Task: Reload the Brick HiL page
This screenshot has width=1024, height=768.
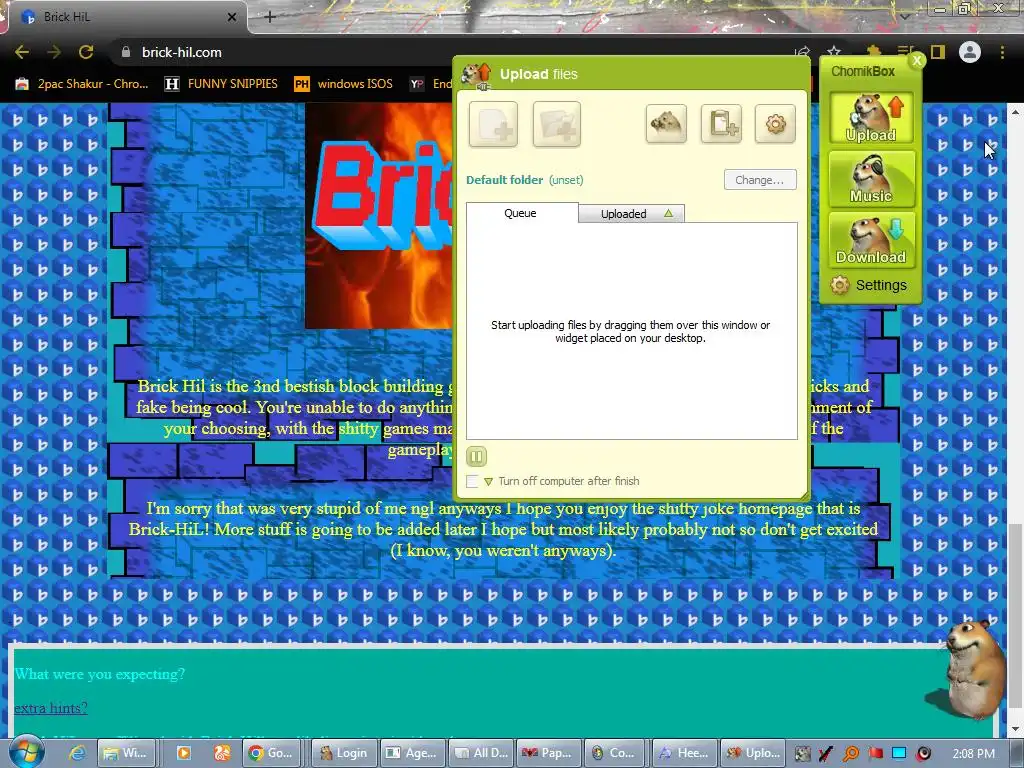Action: click(86, 52)
